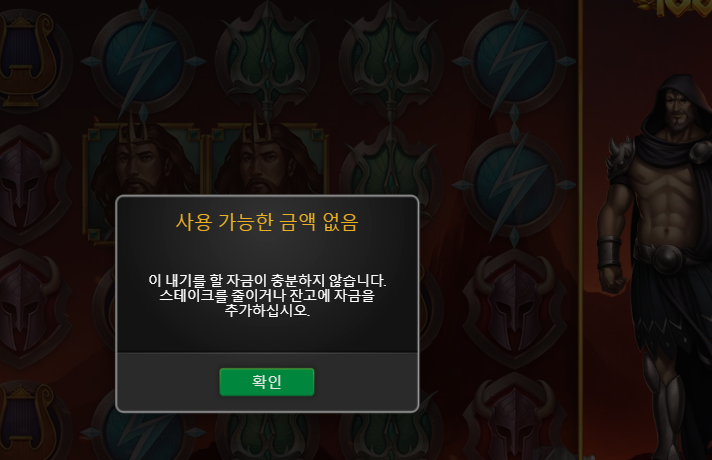Click the bottom-left golden lyre symbol
This screenshot has height=460, width=712.
(x=28, y=422)
